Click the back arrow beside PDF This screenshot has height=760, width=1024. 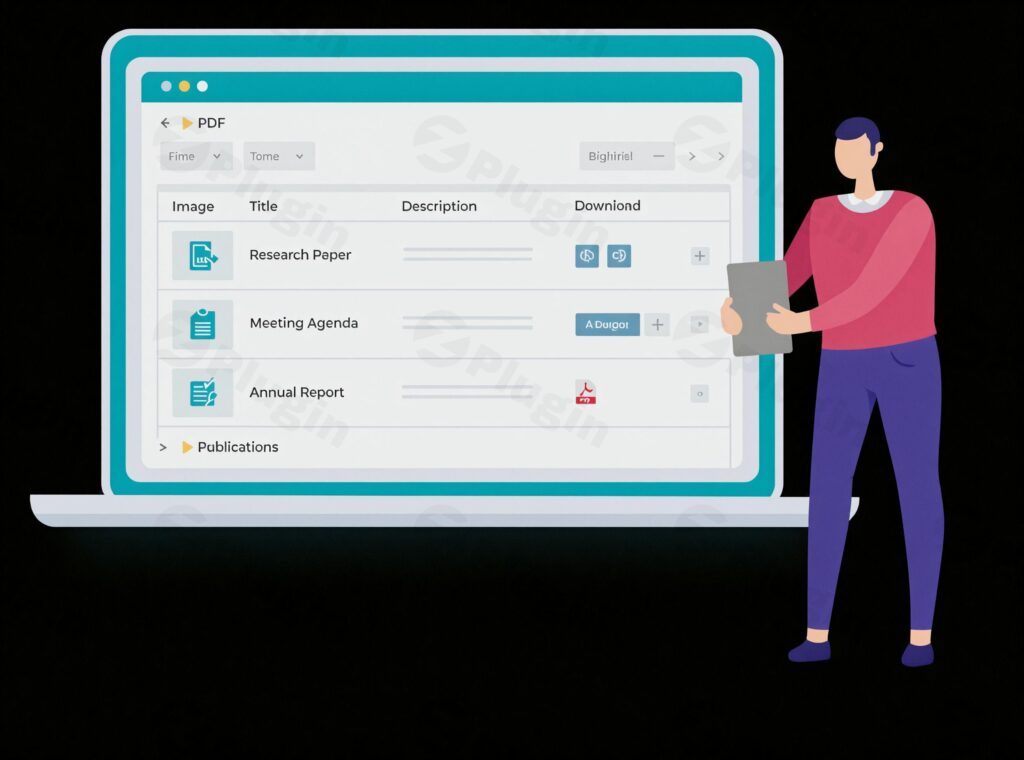tap(165, 123)
